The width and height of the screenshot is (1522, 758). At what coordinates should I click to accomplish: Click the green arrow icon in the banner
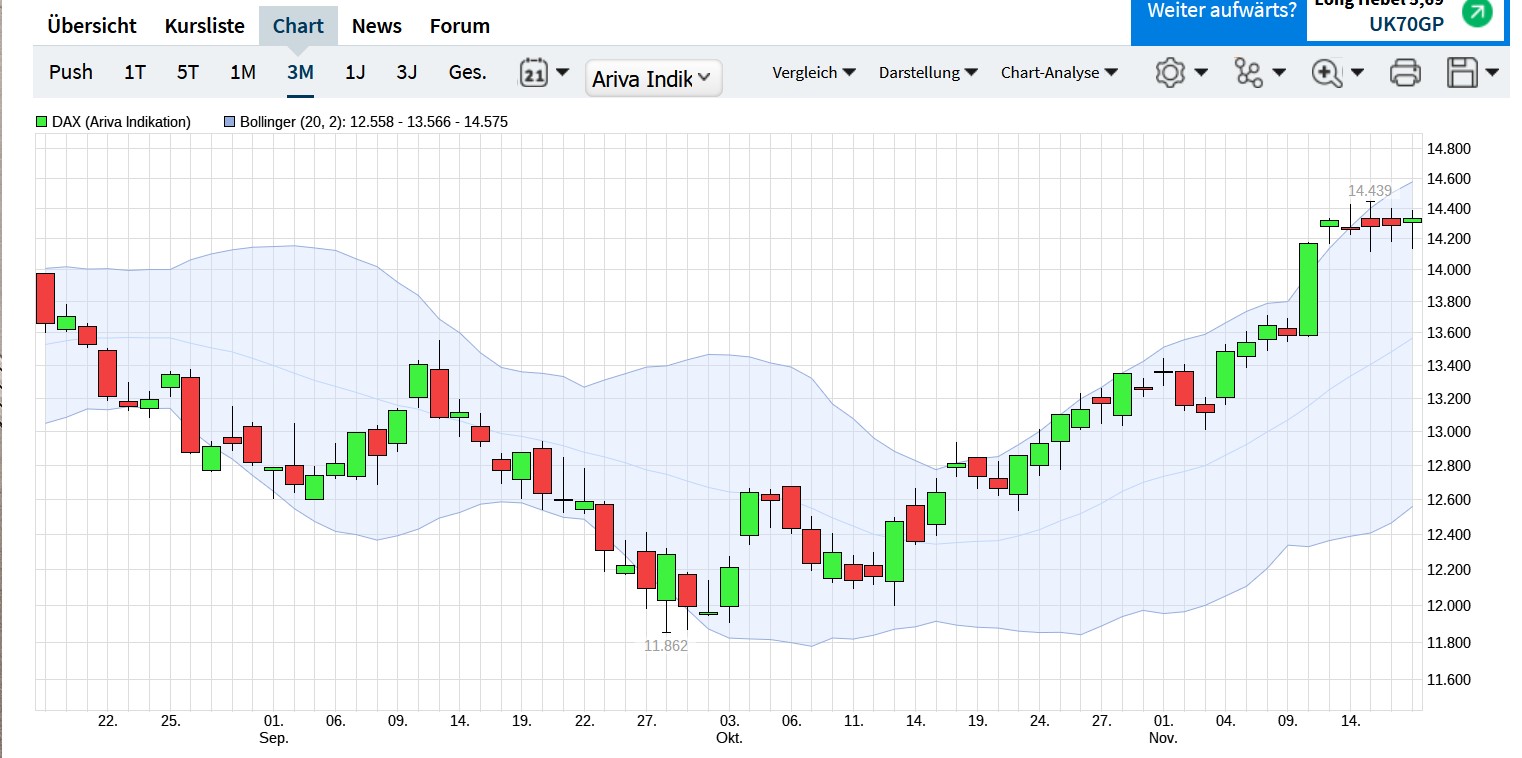click(1476, 13)
